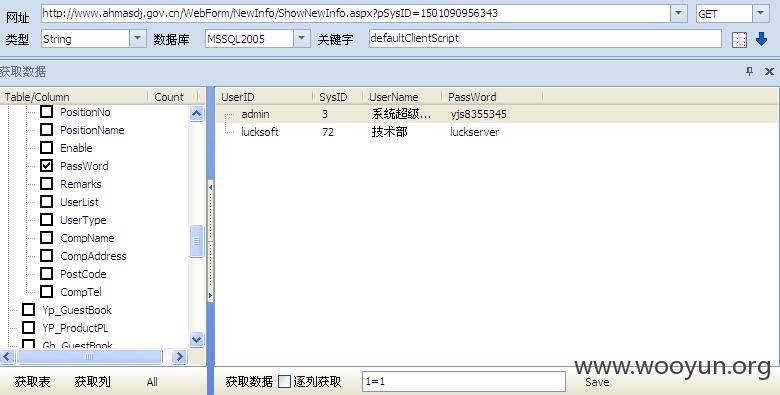The height and width of the screenshot is (395, 780).
Task: Click the vertical scrollbar thumb in tree
Action: 196,241
